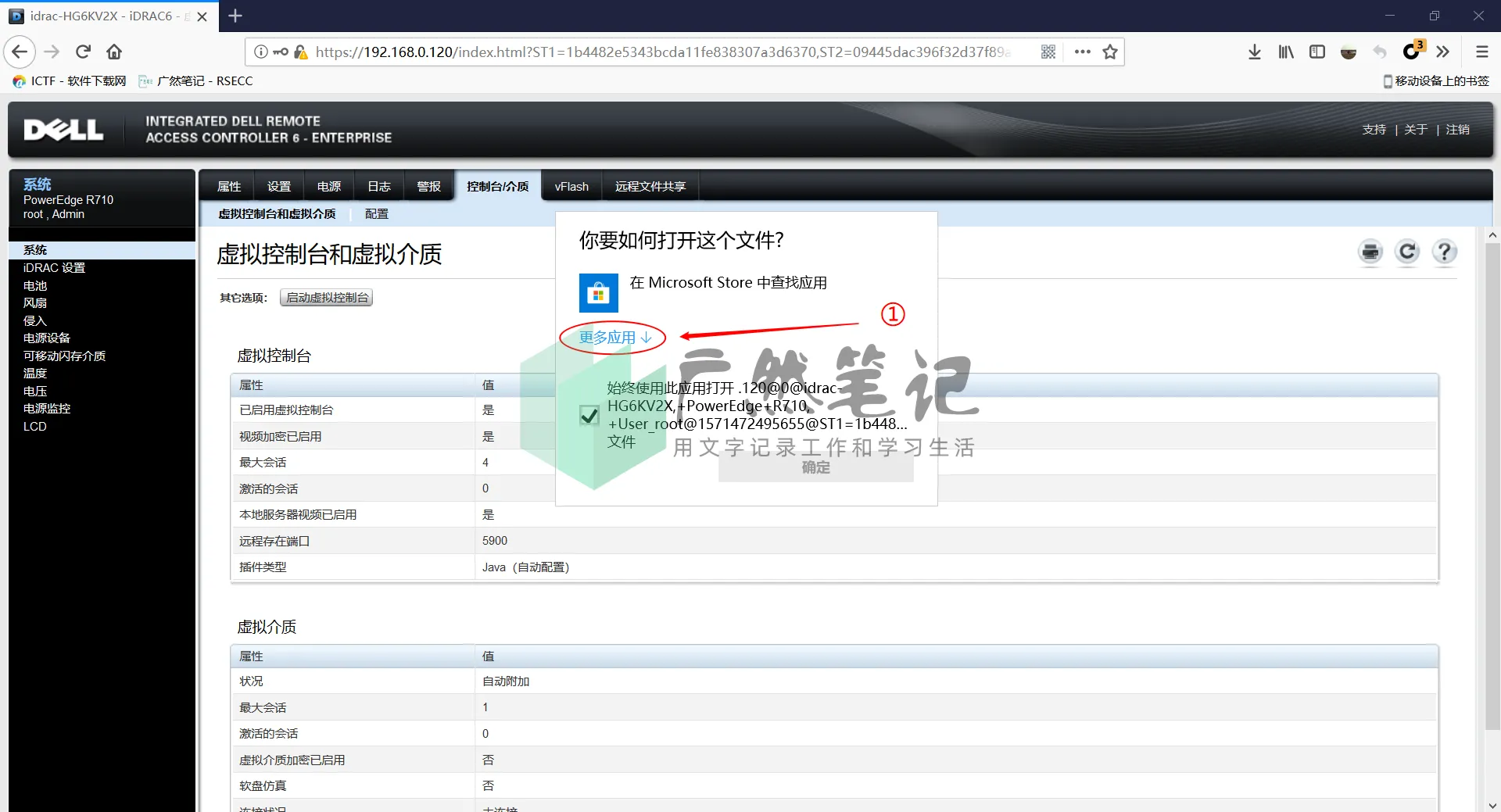The height and width of the screenshot is (812, 1501).
Task: Open the 控制台/介质 tab
Action: tap(498, 187)
